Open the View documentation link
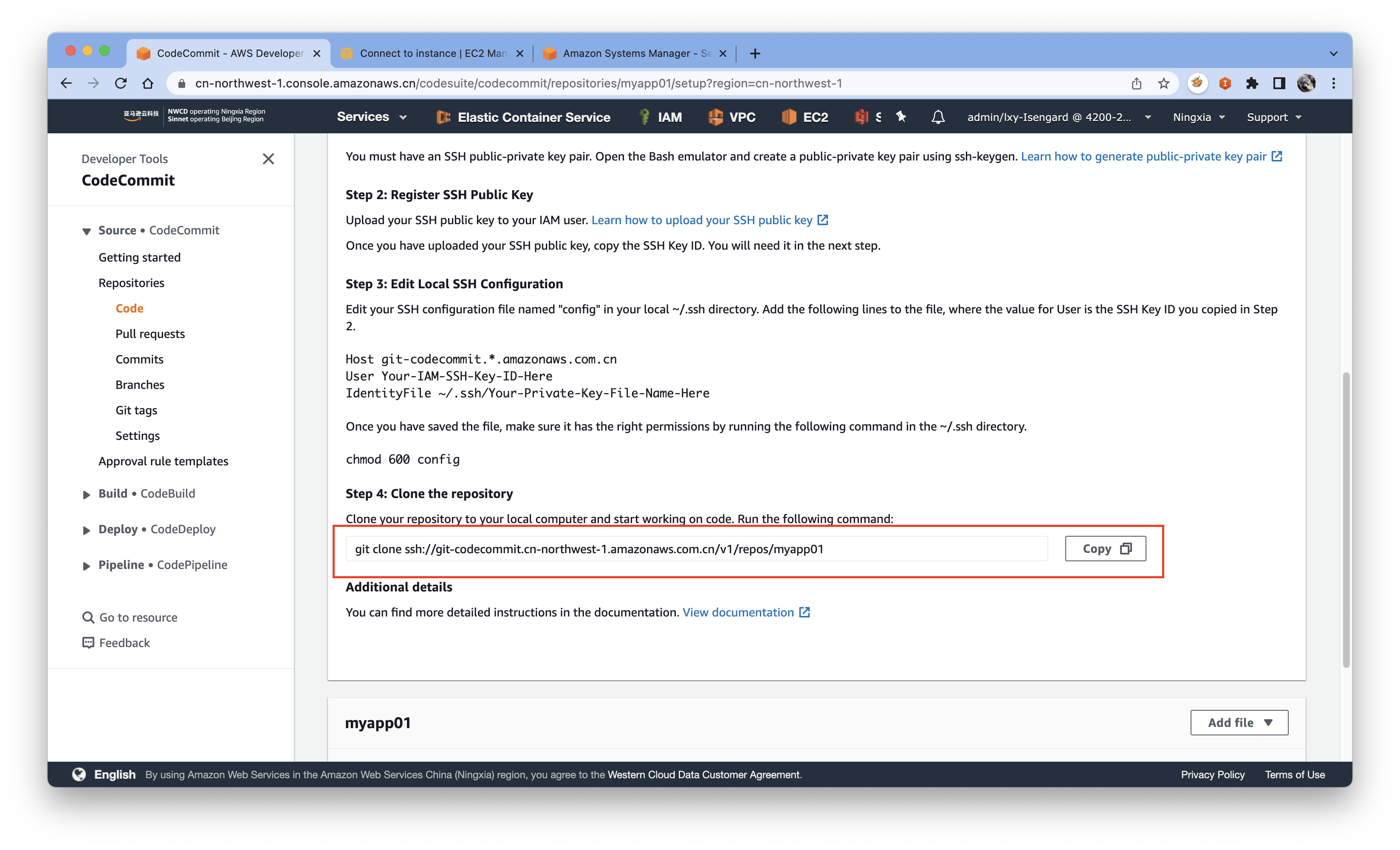The height and width of the screenshot is (850, 1400). (x=746, y=612)
